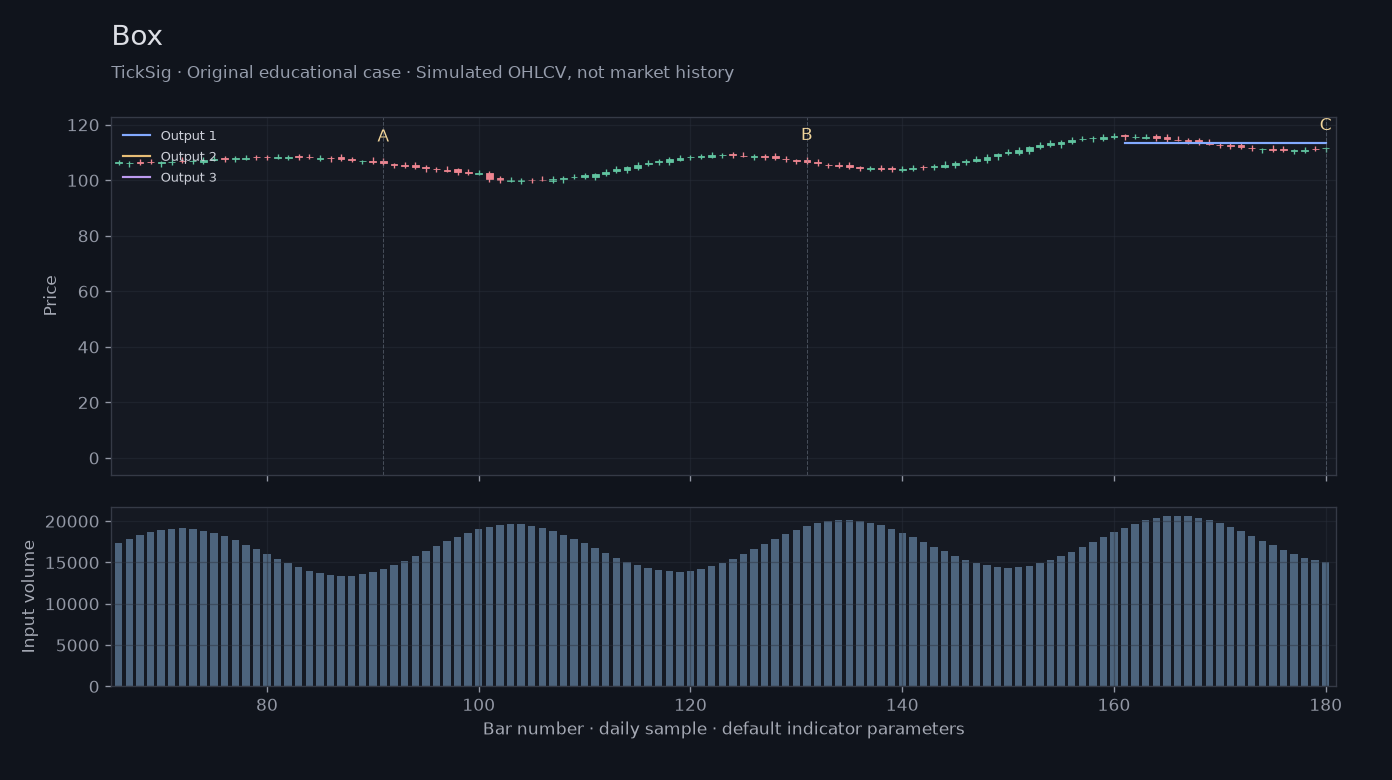
Task: Click x-axis tick label 140
Action: coord(902,704)
